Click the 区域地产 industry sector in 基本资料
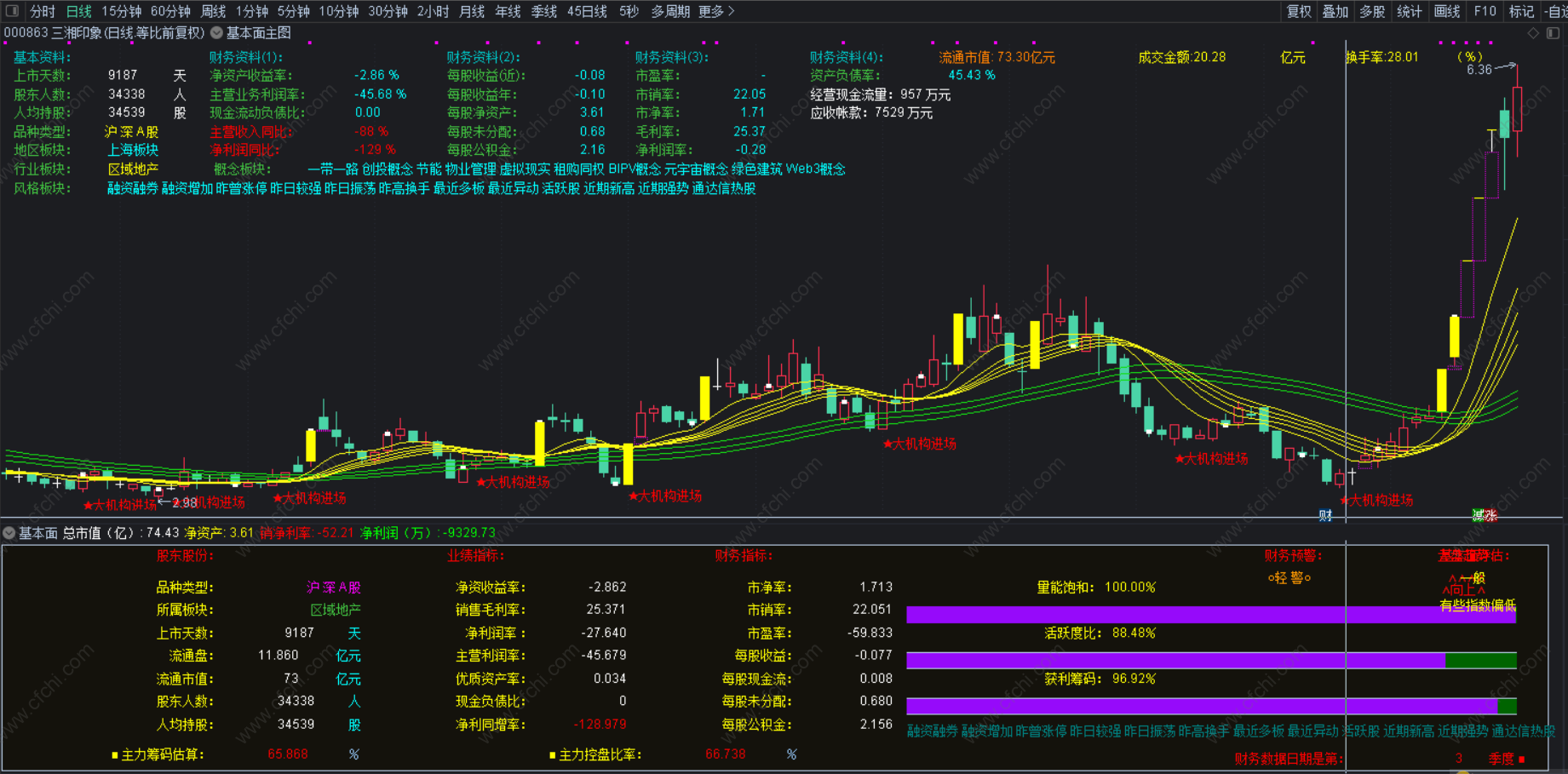The height and width of the screenshot is (774, 1568). tap(133, 169)
